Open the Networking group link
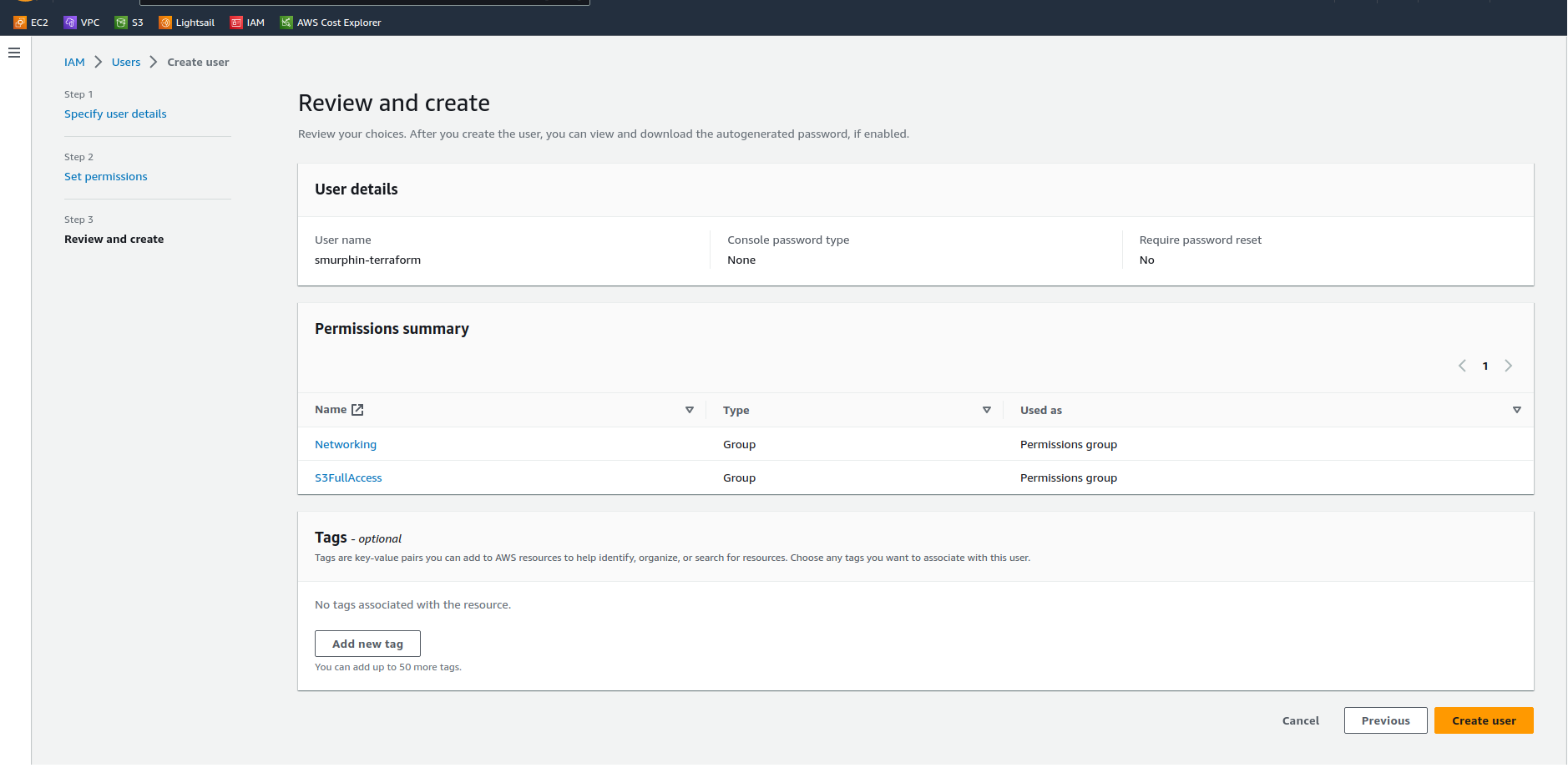This screenshot has width=1568, height=773. [346, 444]
